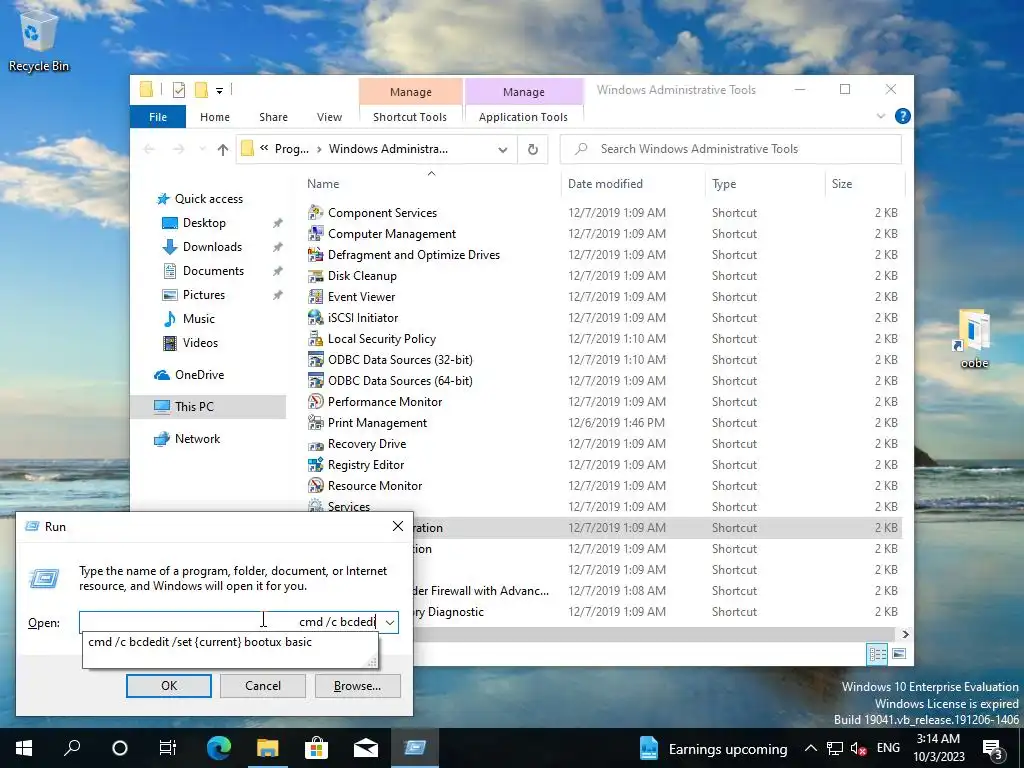Open Quick Access Toolbar customize dropdown
This screenshot has width=1024, height=768.
pos(219,90)
